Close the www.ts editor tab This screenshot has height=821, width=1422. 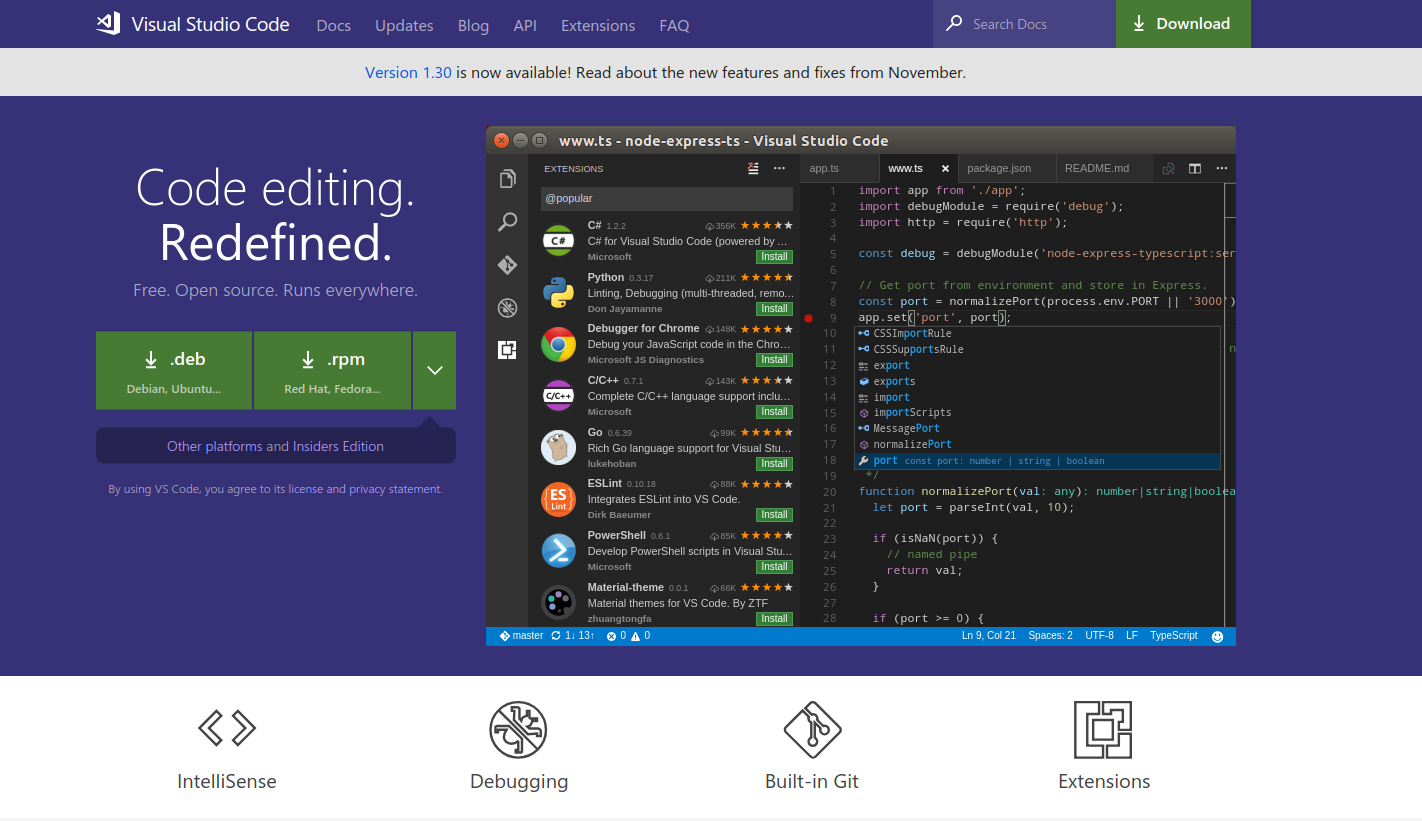pos(945,168)
